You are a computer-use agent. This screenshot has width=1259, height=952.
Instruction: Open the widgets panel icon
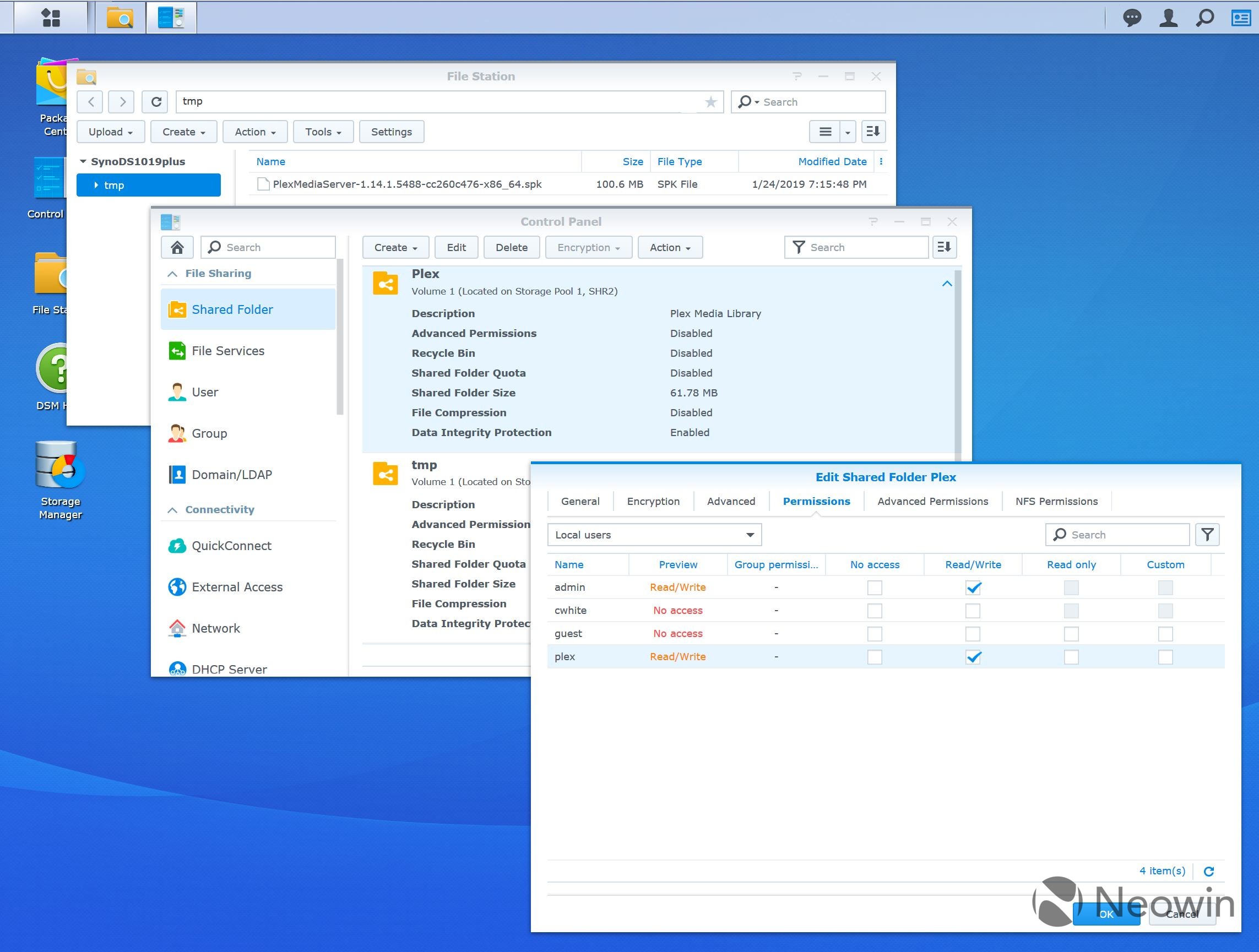pyautogui.click(x=1241, y=18)
